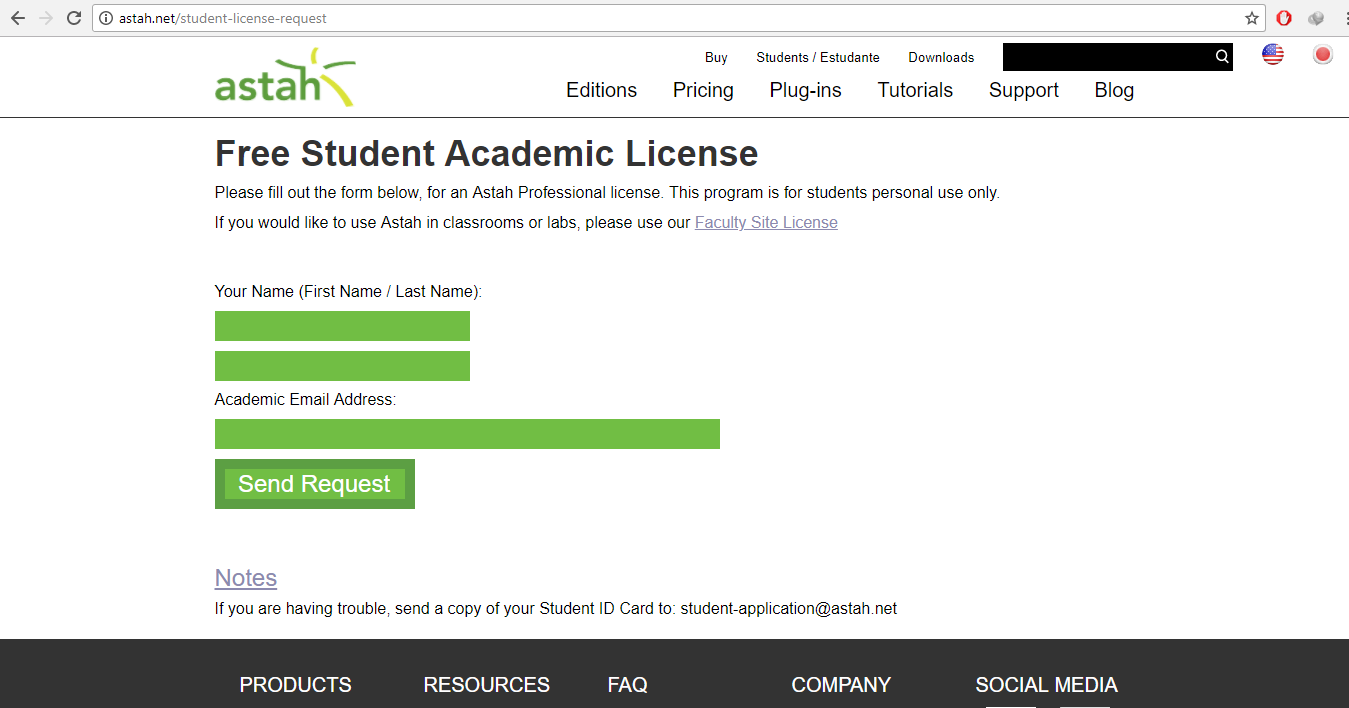Visit the Blog page
1349x708 pixels.
click(x=1114, y=90)
